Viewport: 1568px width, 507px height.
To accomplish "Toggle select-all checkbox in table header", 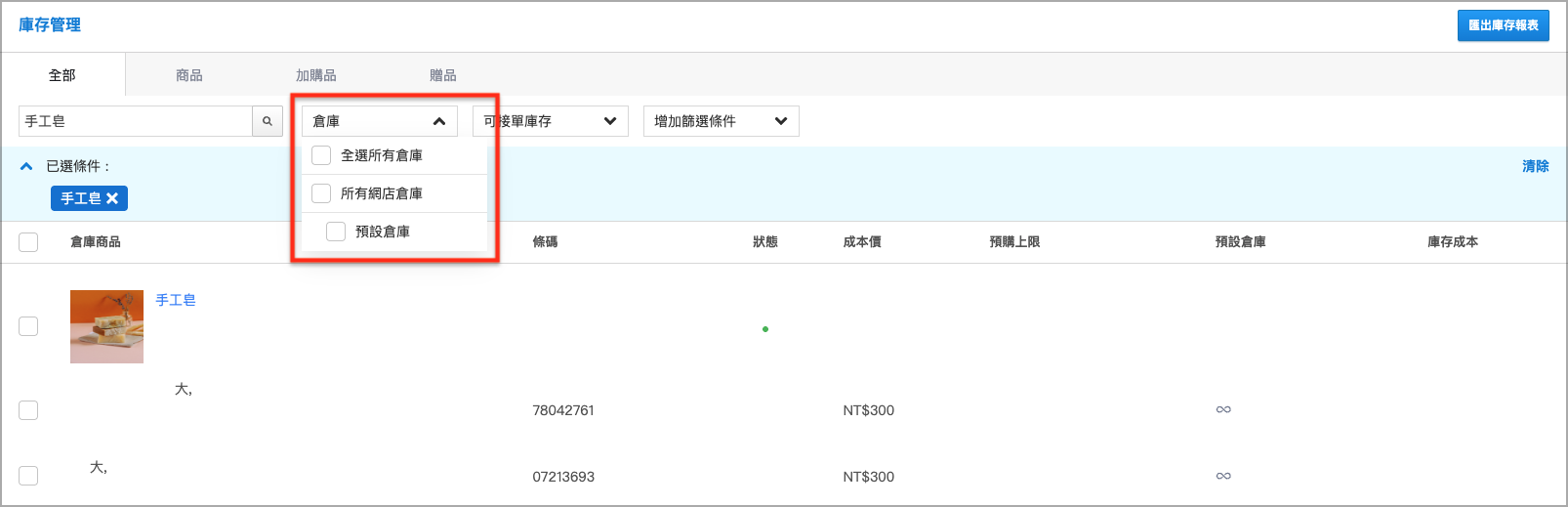I will click(28, 242).
